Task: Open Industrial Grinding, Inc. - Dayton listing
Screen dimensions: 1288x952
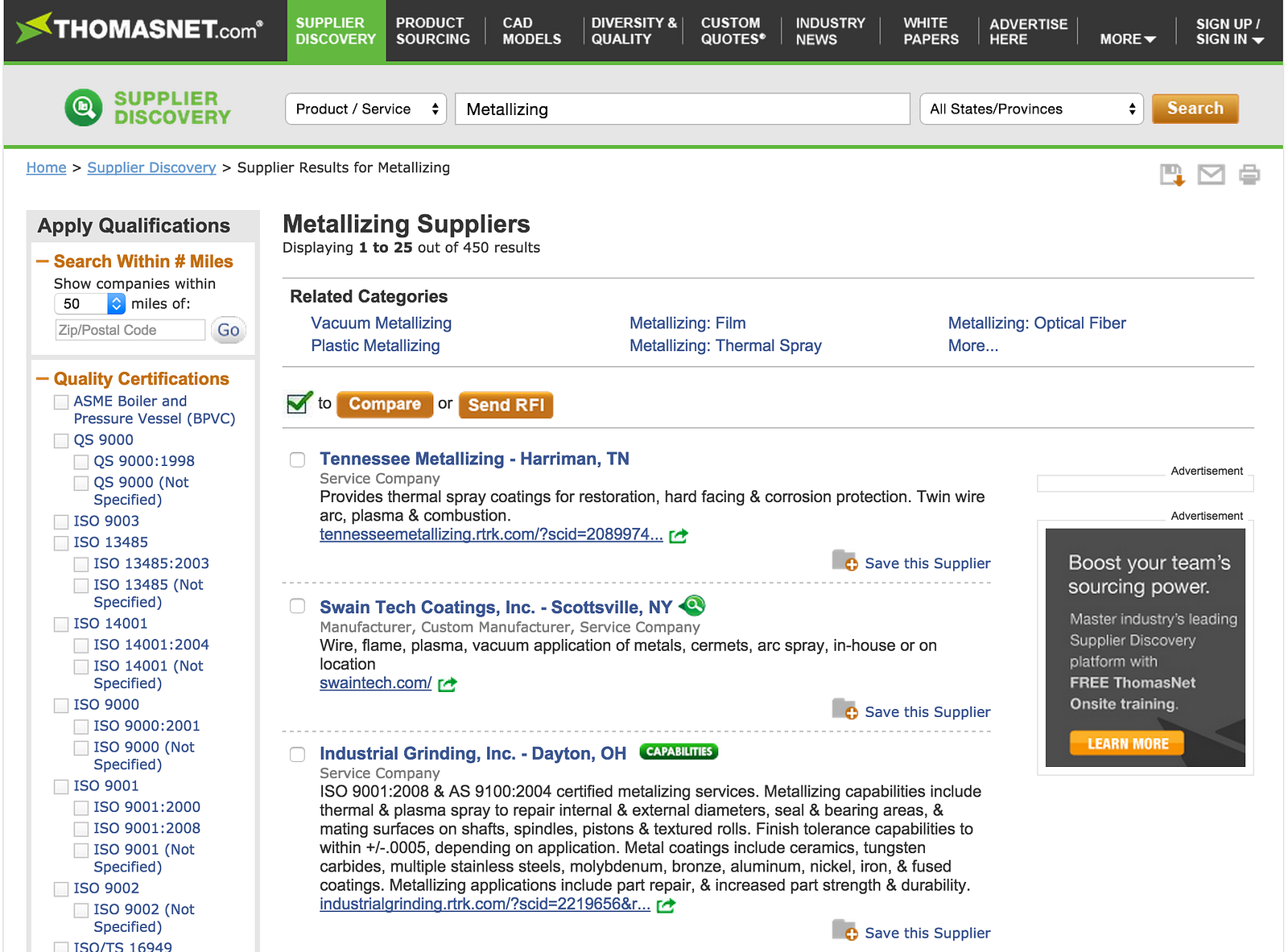Action: pyautogui.click(x=473, y=754)
